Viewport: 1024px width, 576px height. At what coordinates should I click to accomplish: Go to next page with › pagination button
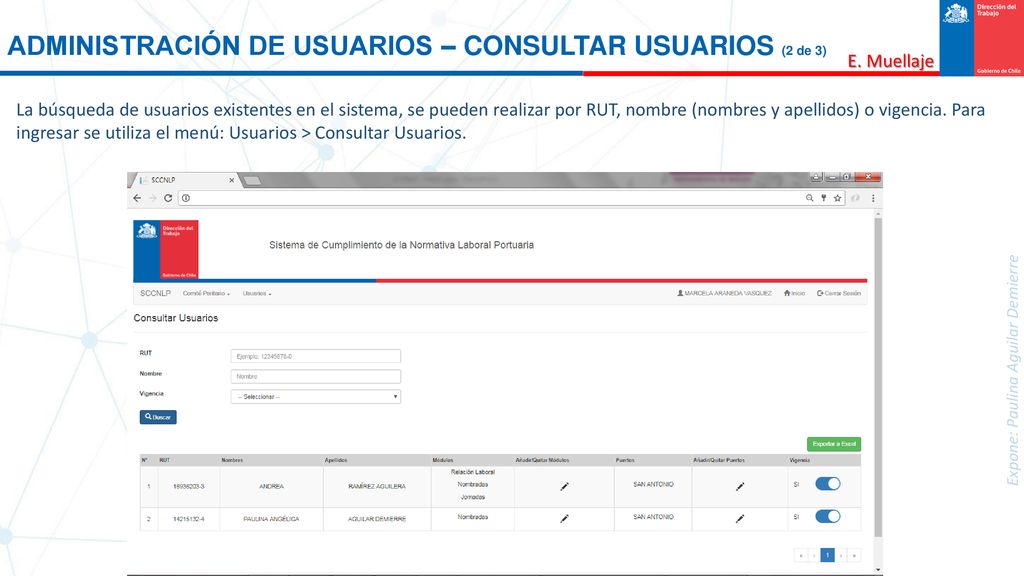coord(841,555)
